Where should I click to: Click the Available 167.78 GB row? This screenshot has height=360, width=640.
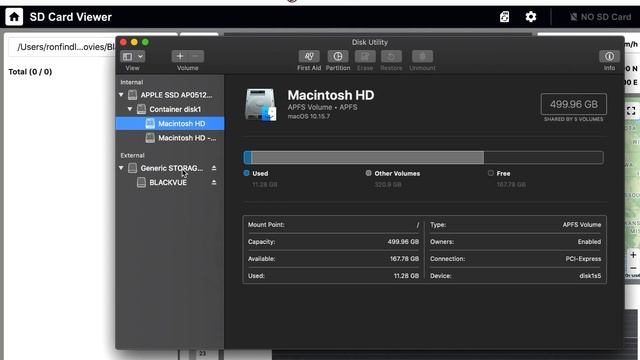[x=333, y=259]
